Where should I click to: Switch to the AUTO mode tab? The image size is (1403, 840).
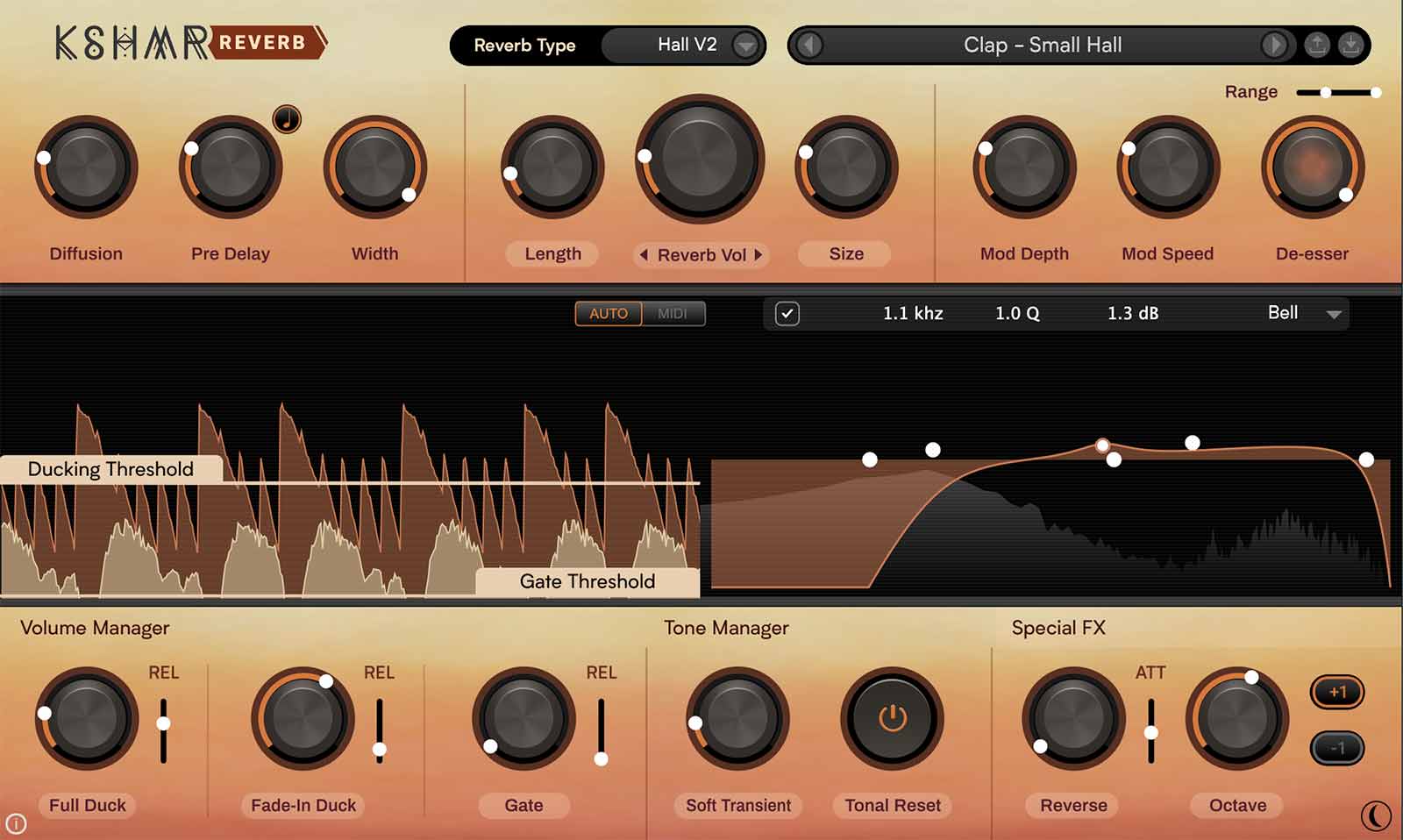[x=608, y=313]
